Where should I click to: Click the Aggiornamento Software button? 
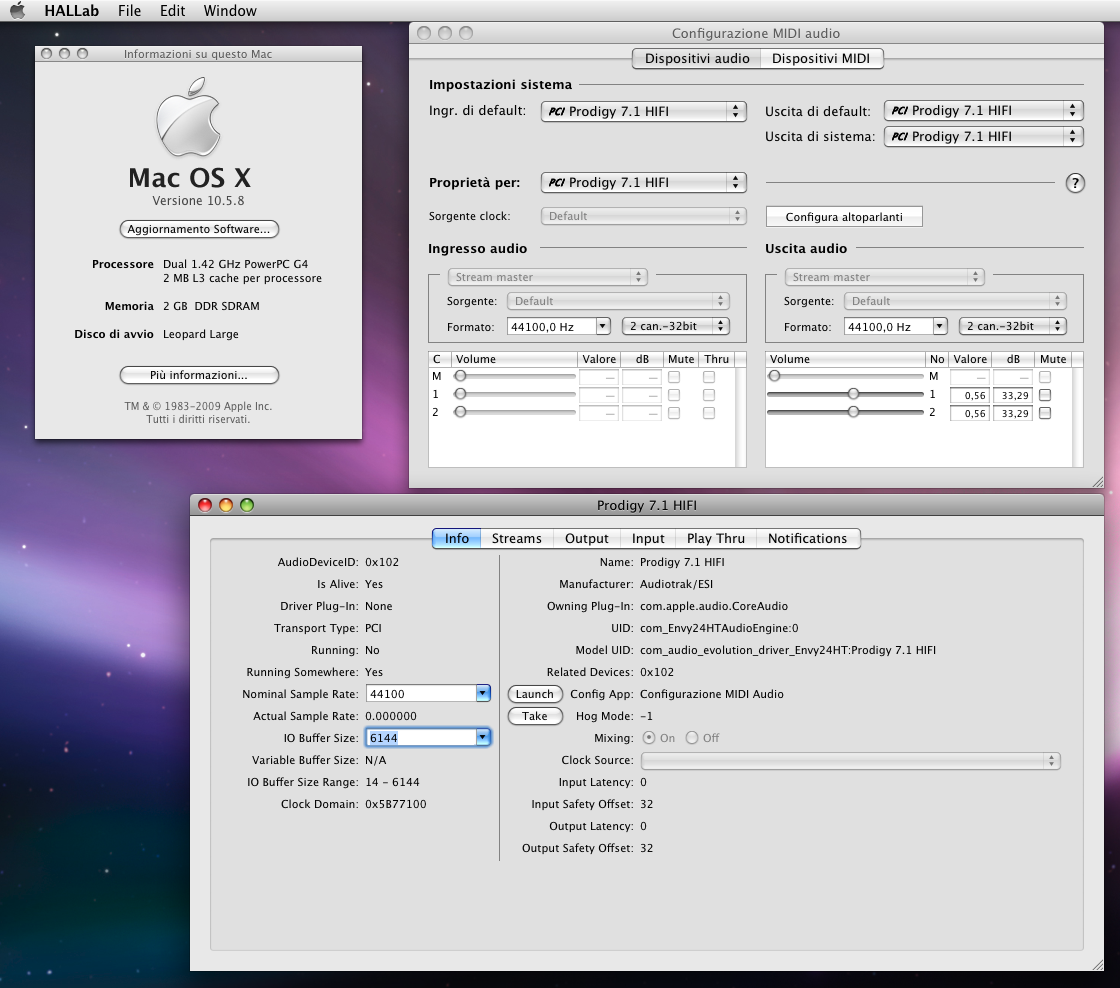click(199, 229)
